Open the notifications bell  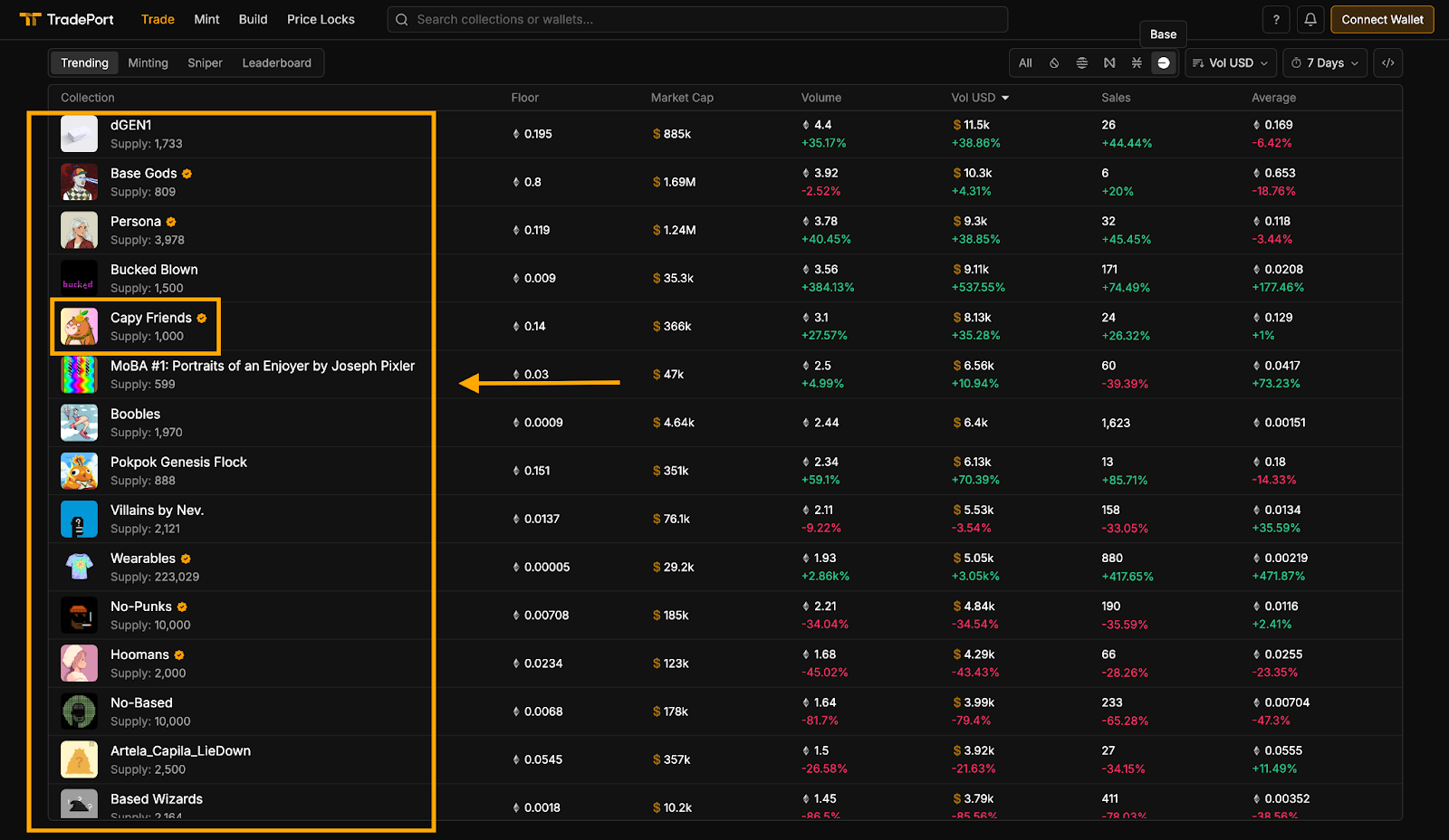(1310, 19)
